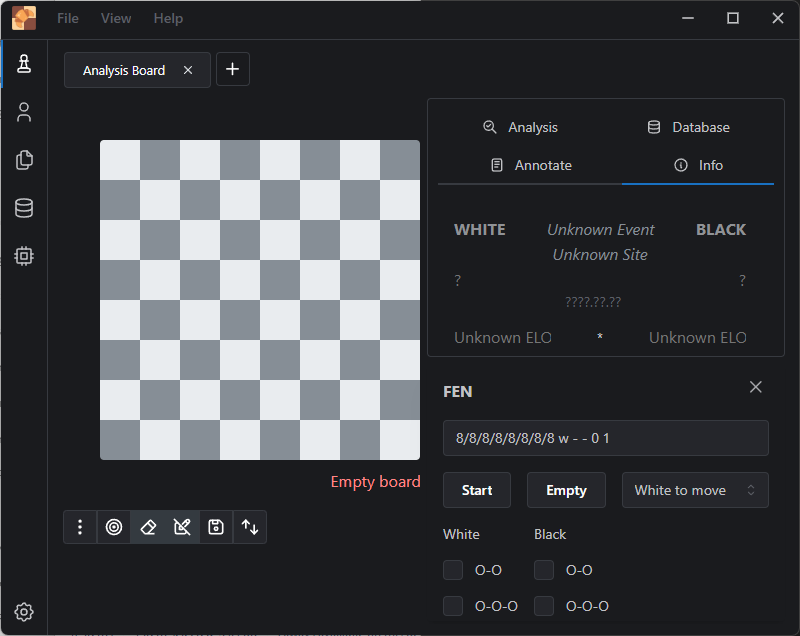Maximize the application window

tap(733, 18)
